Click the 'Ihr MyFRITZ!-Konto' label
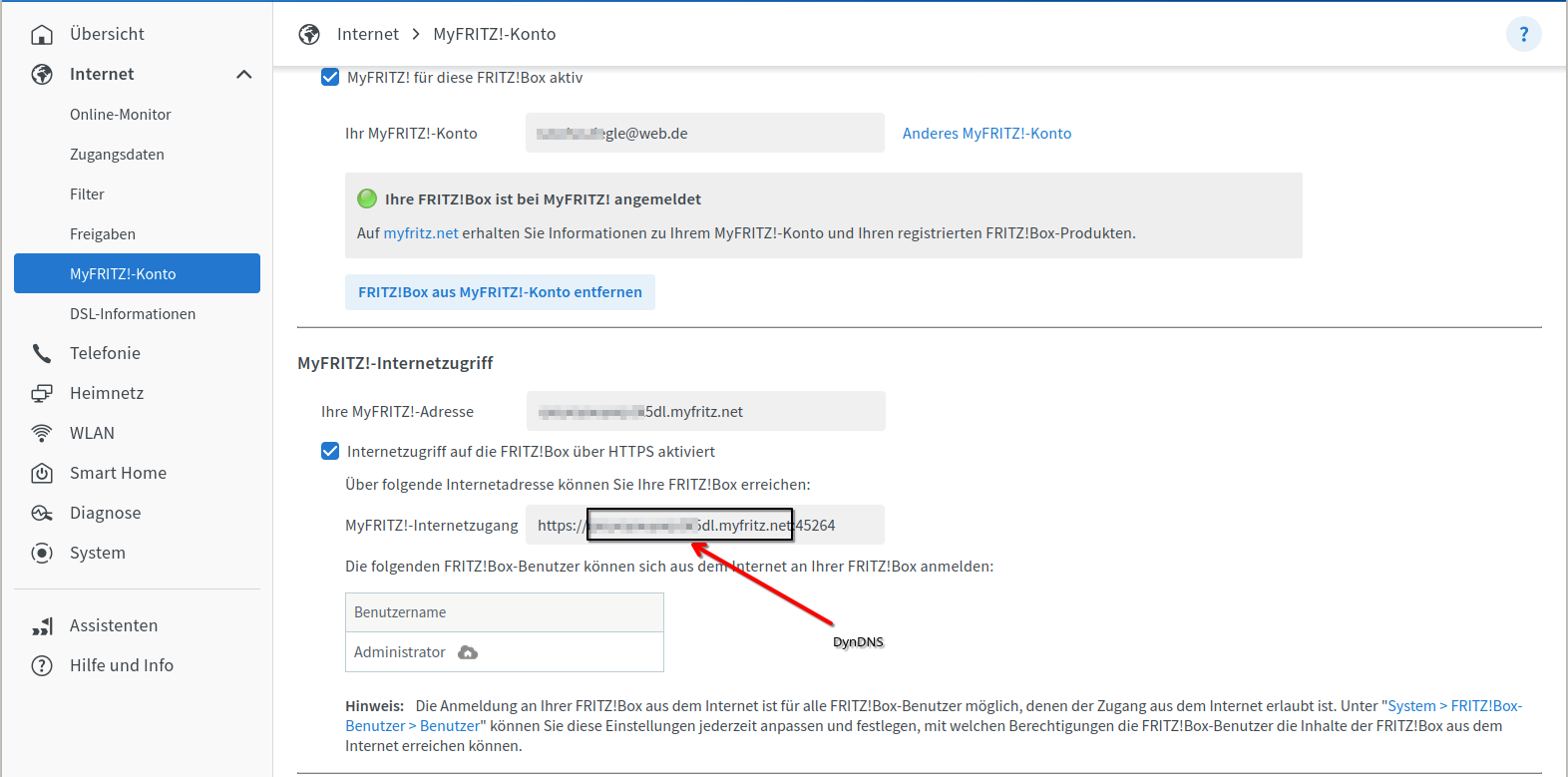The height and width of the screenshot is (777, 1568). (411, 133)
